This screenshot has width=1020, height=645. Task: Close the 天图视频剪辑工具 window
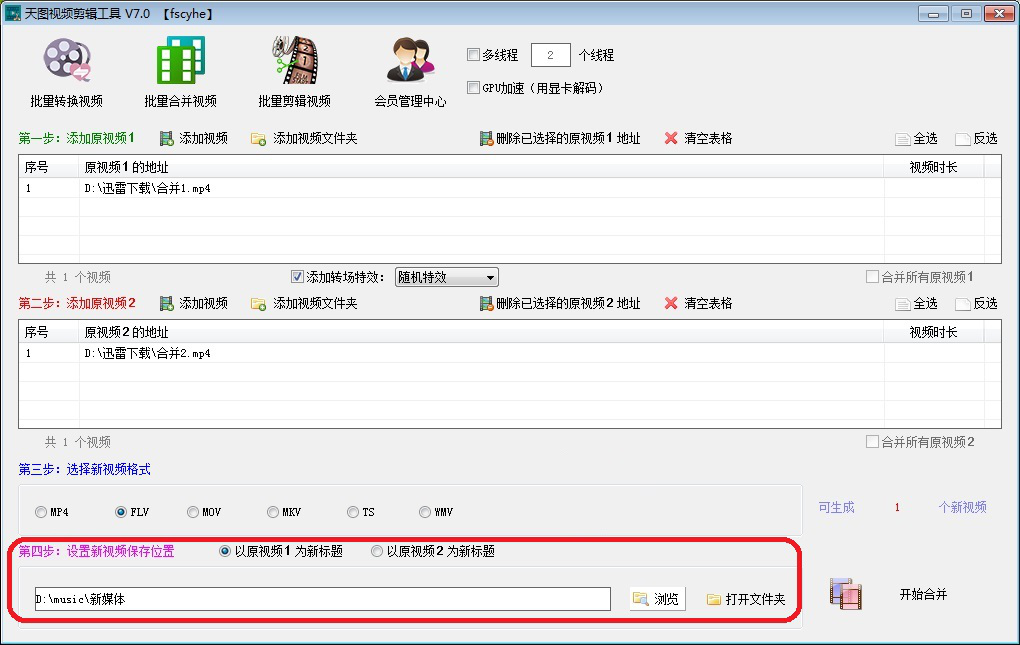999,14
